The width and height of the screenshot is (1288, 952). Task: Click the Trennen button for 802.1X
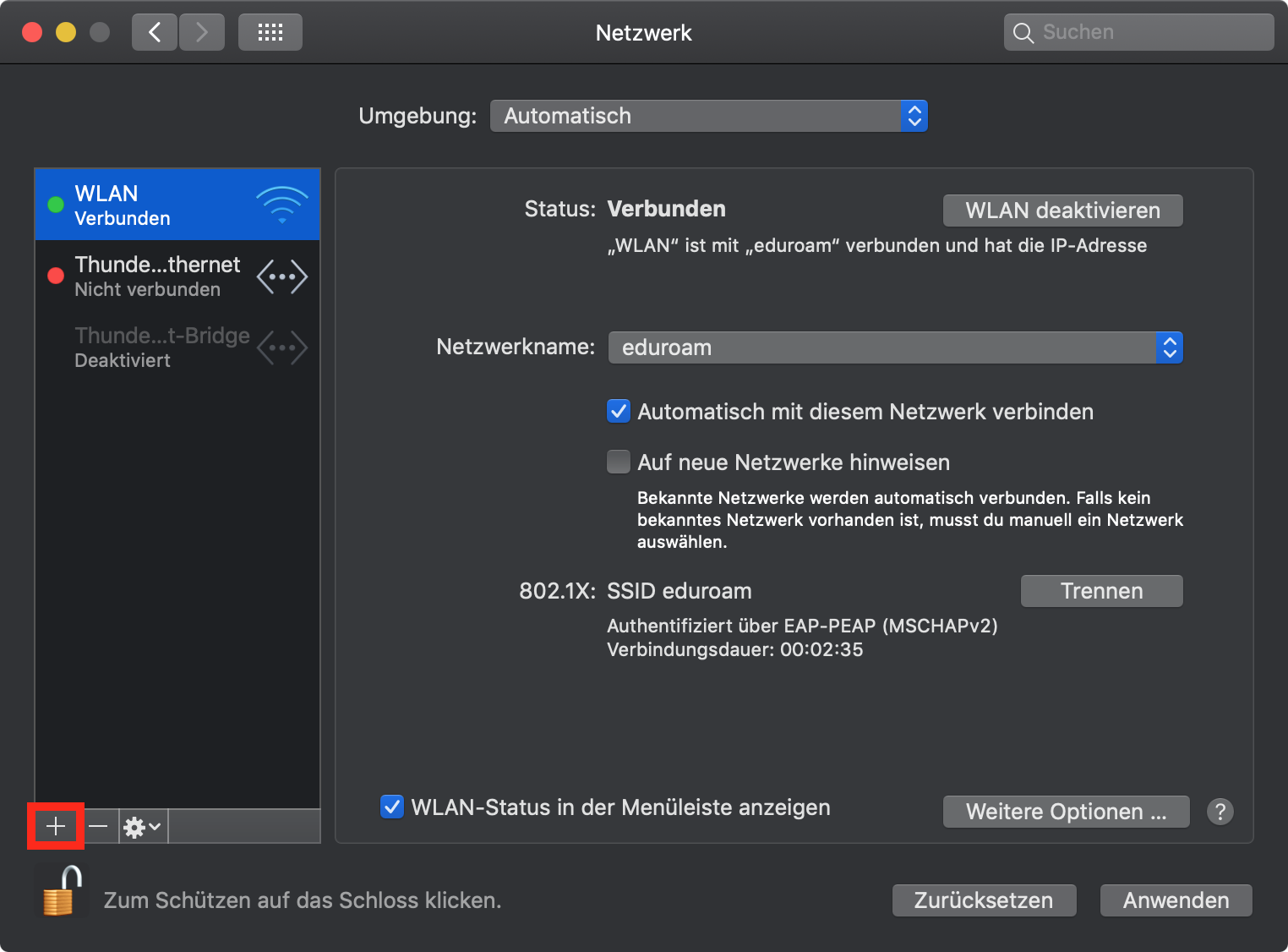[1102, 591]
